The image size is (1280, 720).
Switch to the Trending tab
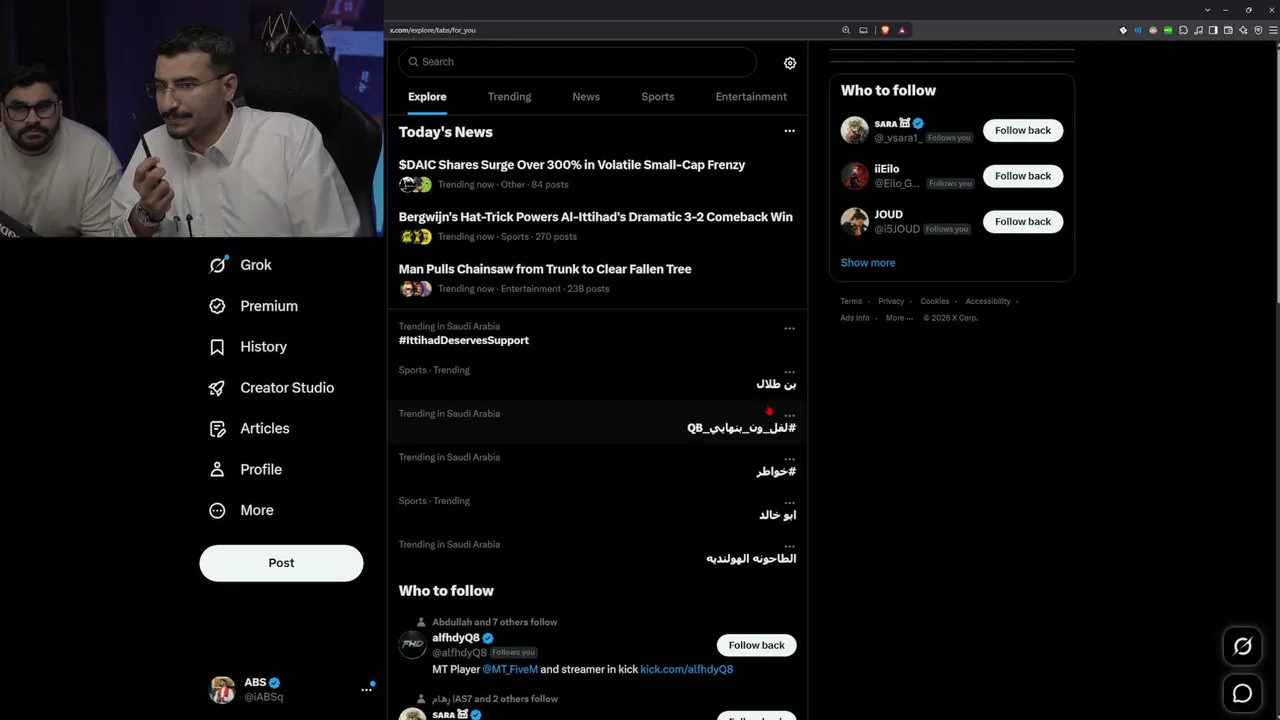[509, 97]
